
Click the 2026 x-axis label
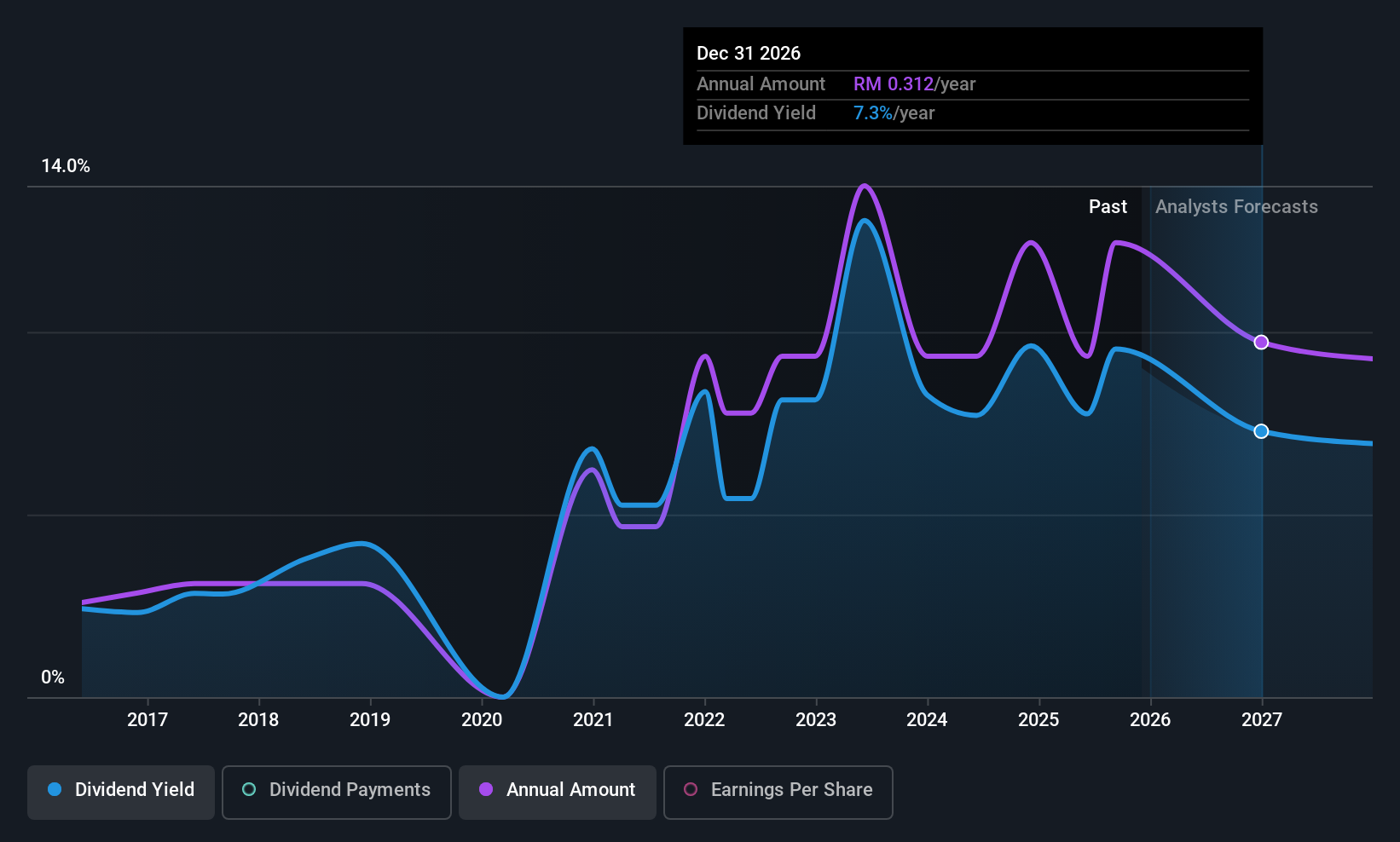pos(1150,720)
